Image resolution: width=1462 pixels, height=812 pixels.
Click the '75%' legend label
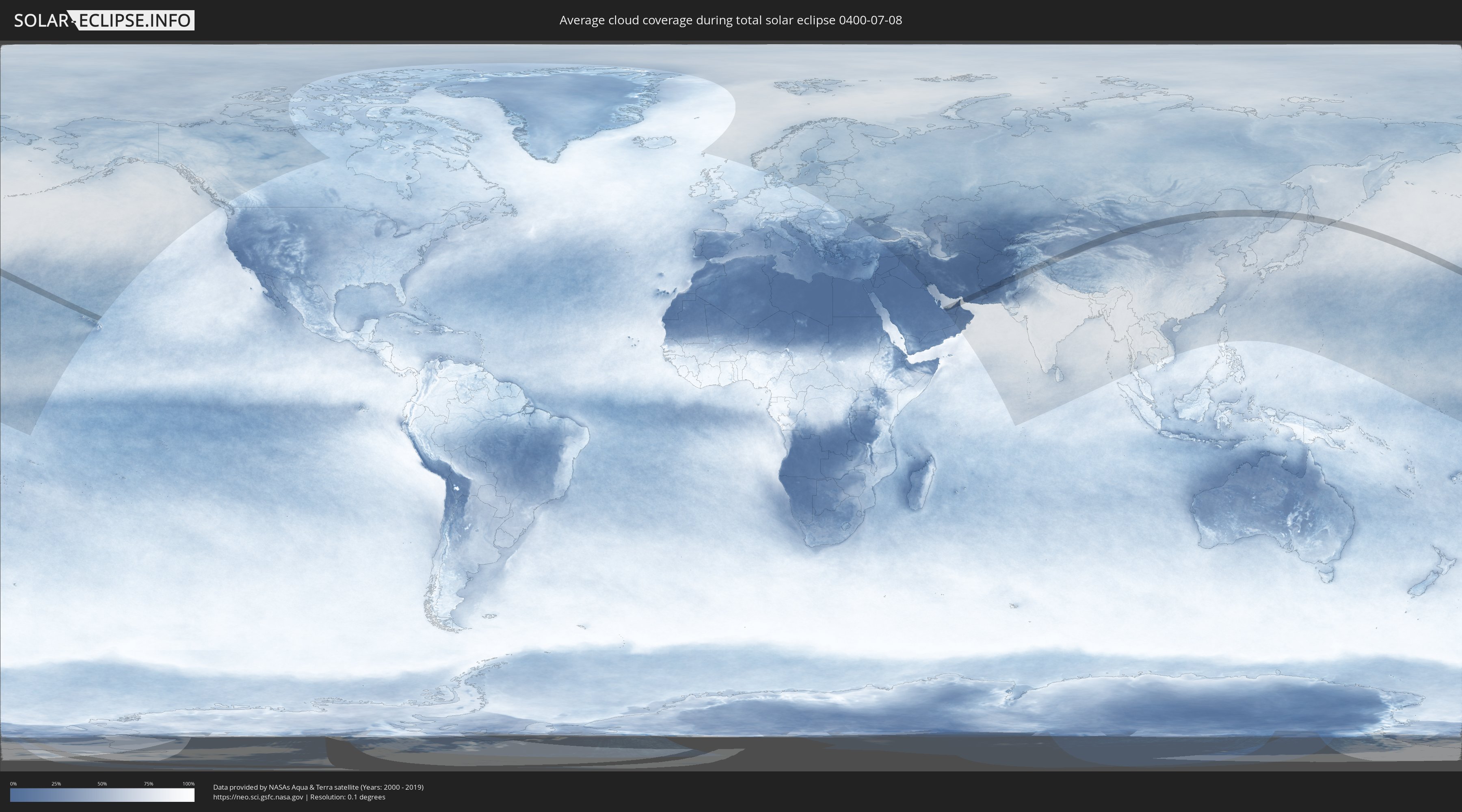148,784
